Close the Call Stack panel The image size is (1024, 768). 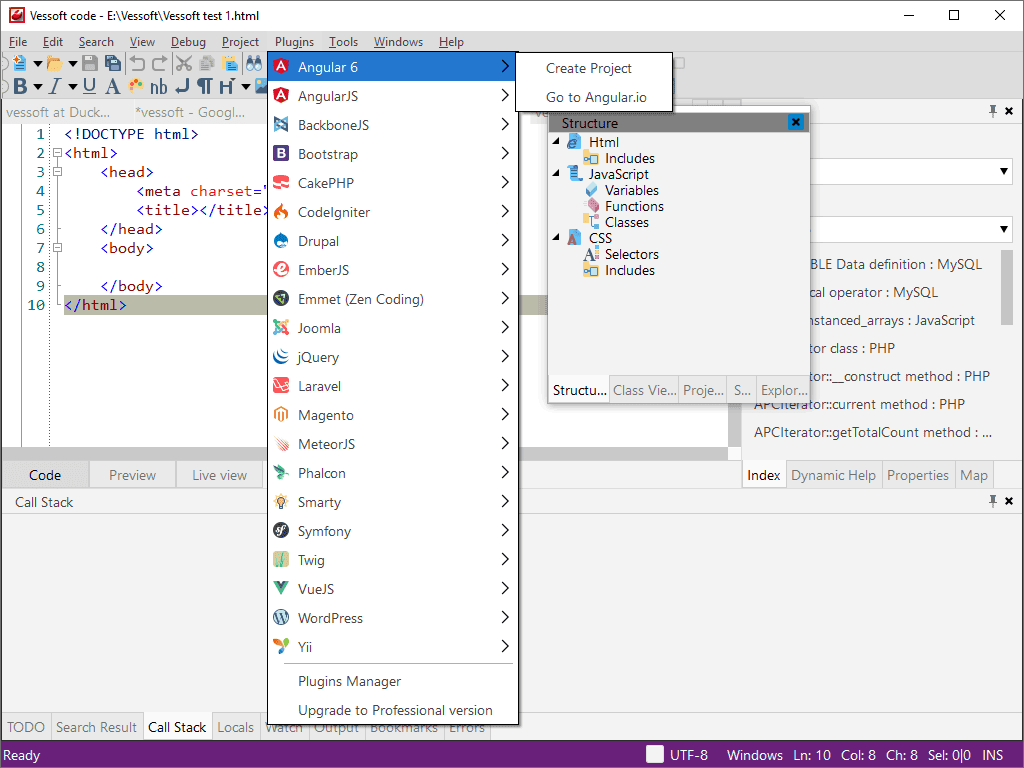(1009, 501)
